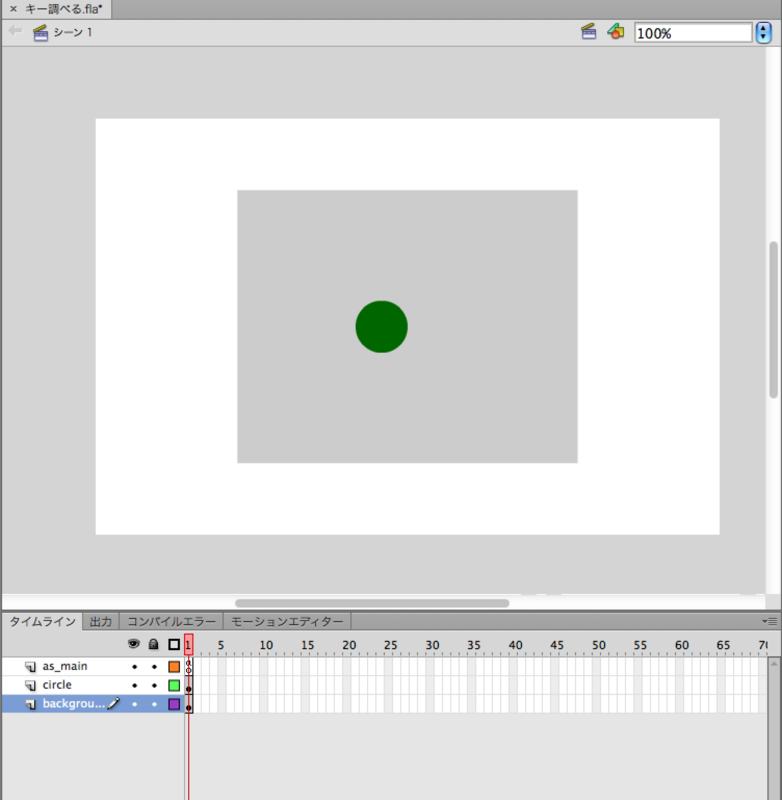Toggle visibility of all layers with eye icon
Viewport: 782px width, 800px height.
pos(134,644)
